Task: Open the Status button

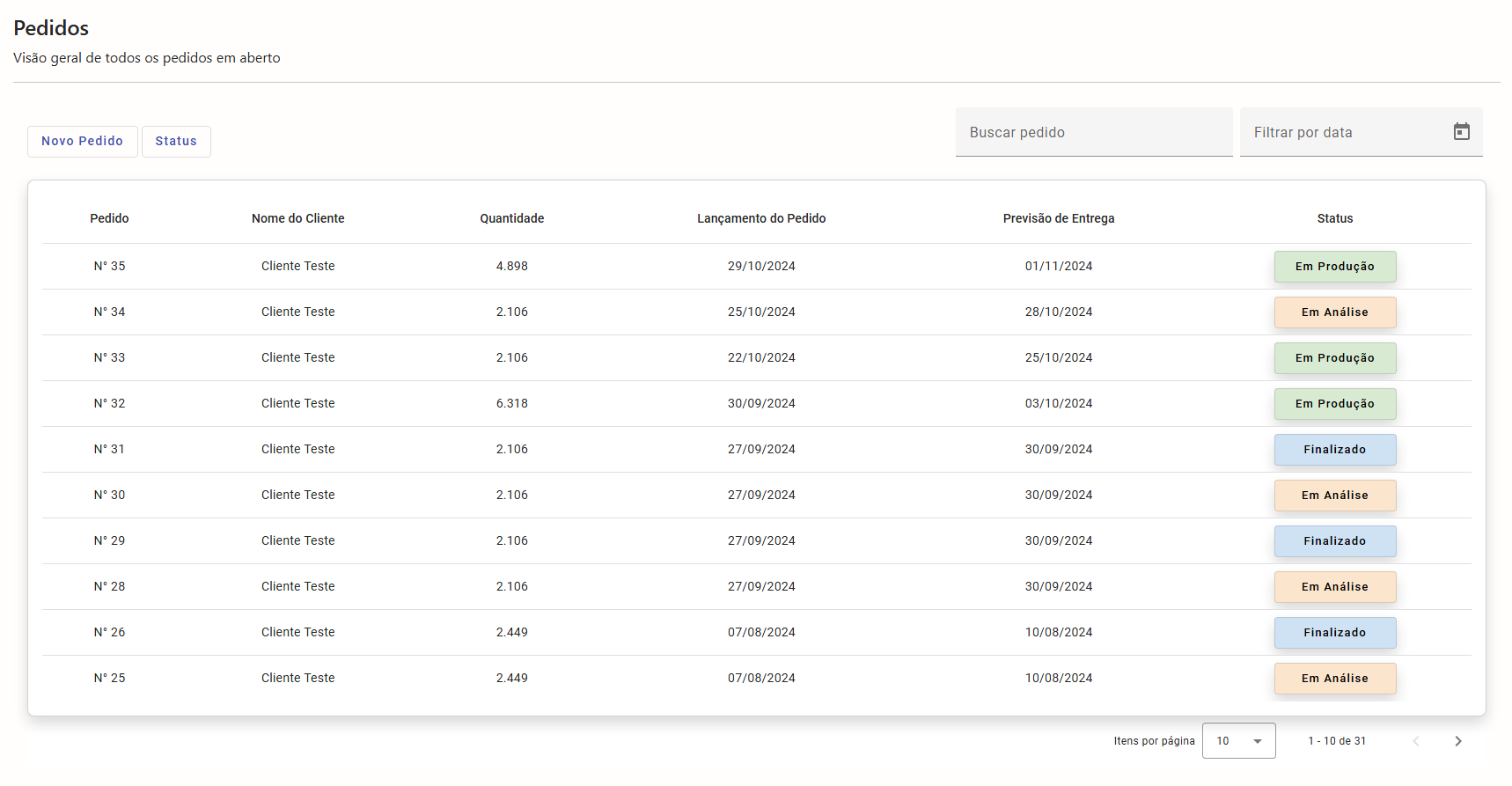Action: 176,141
